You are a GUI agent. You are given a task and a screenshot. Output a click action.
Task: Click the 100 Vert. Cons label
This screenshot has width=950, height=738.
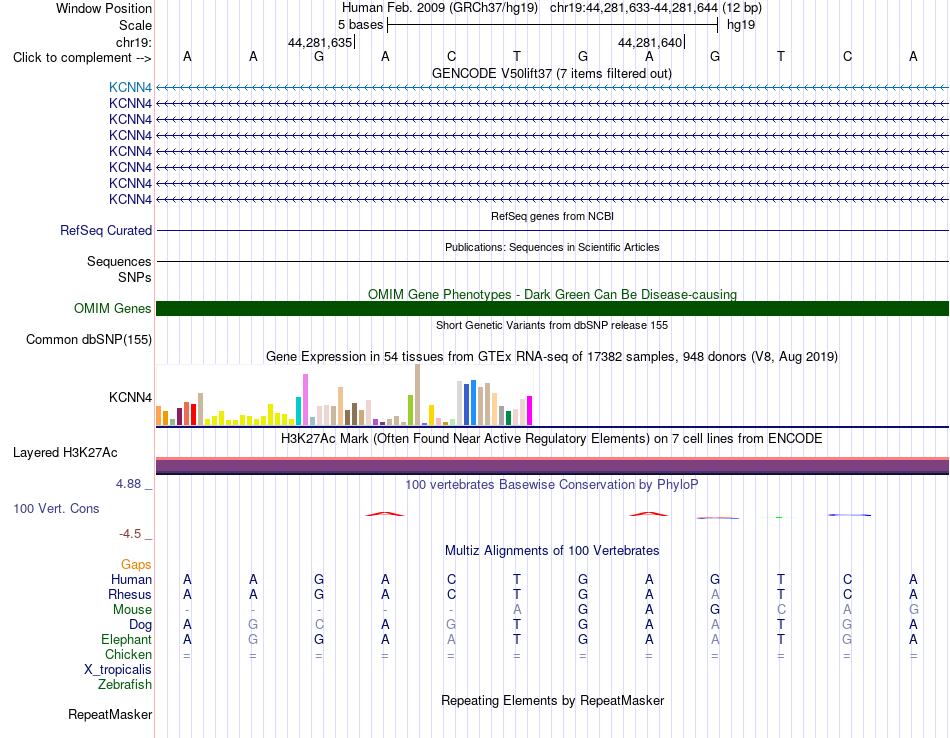[x=56, y=508]
